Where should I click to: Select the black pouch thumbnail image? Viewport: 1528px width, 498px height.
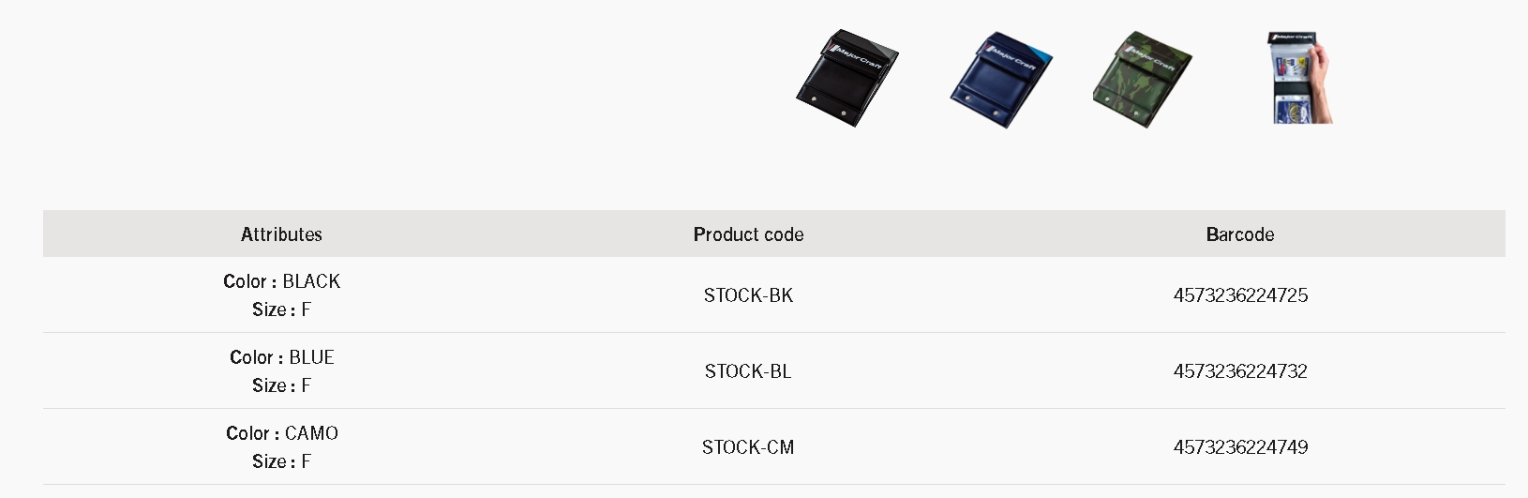[x=847, y=78]
